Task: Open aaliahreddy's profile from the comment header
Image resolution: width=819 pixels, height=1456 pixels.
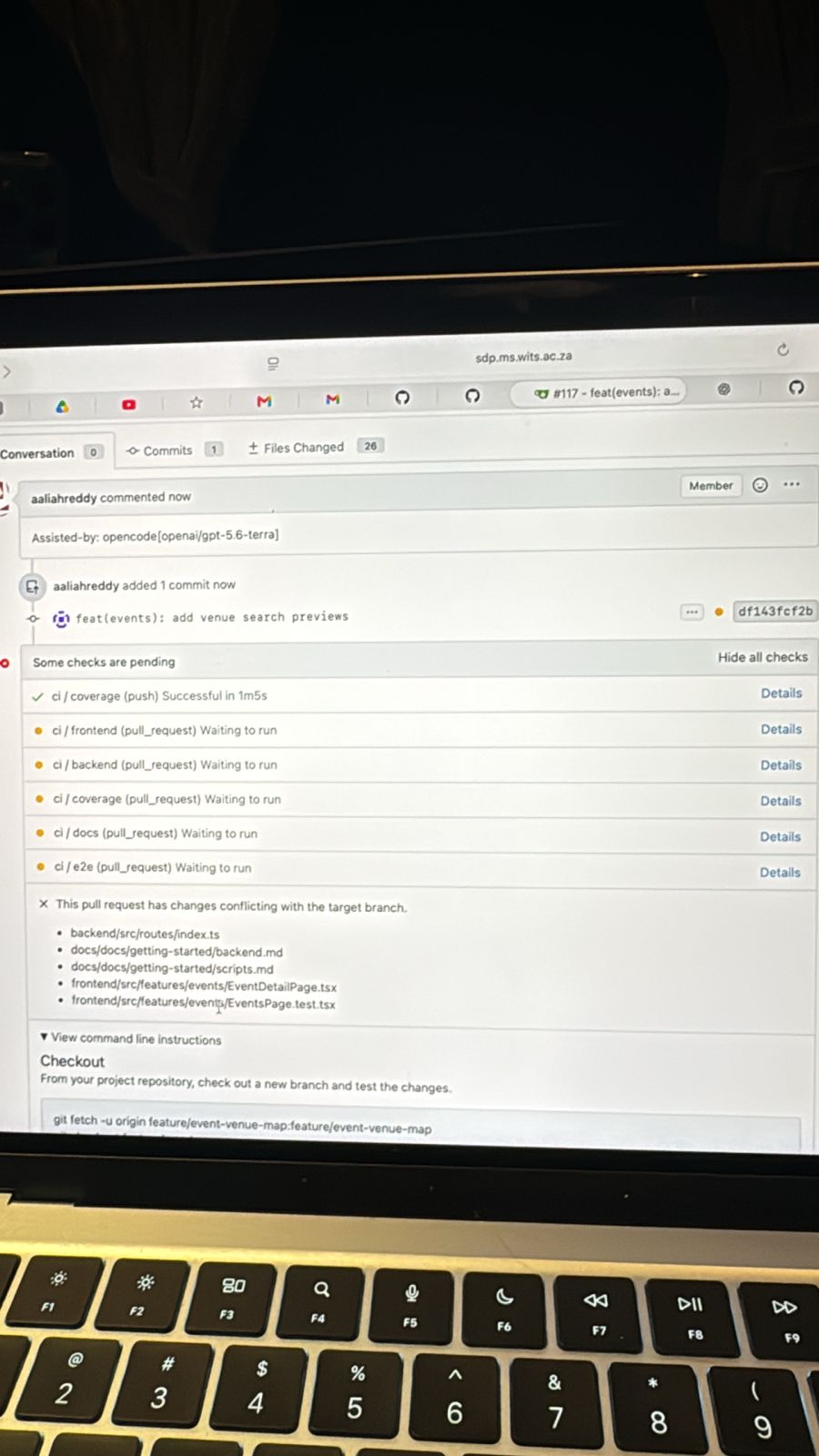Action: 64,498
